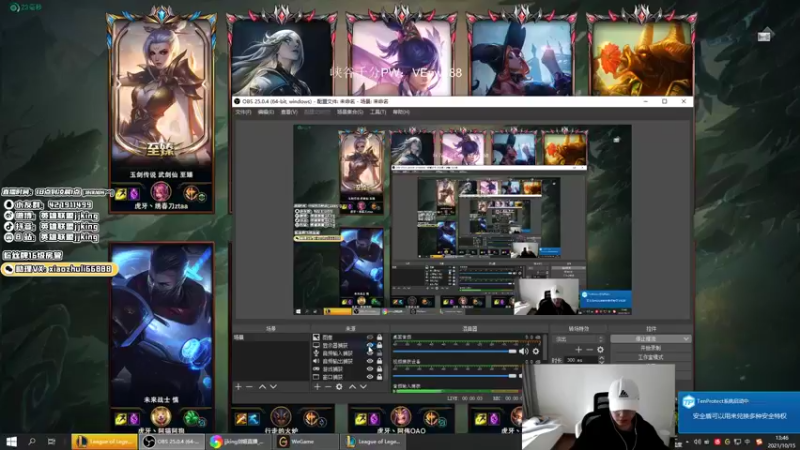Open the Windows Start menu
This screenshot has height=450, width=800.
pyautogui.click(x=11, y=441)
